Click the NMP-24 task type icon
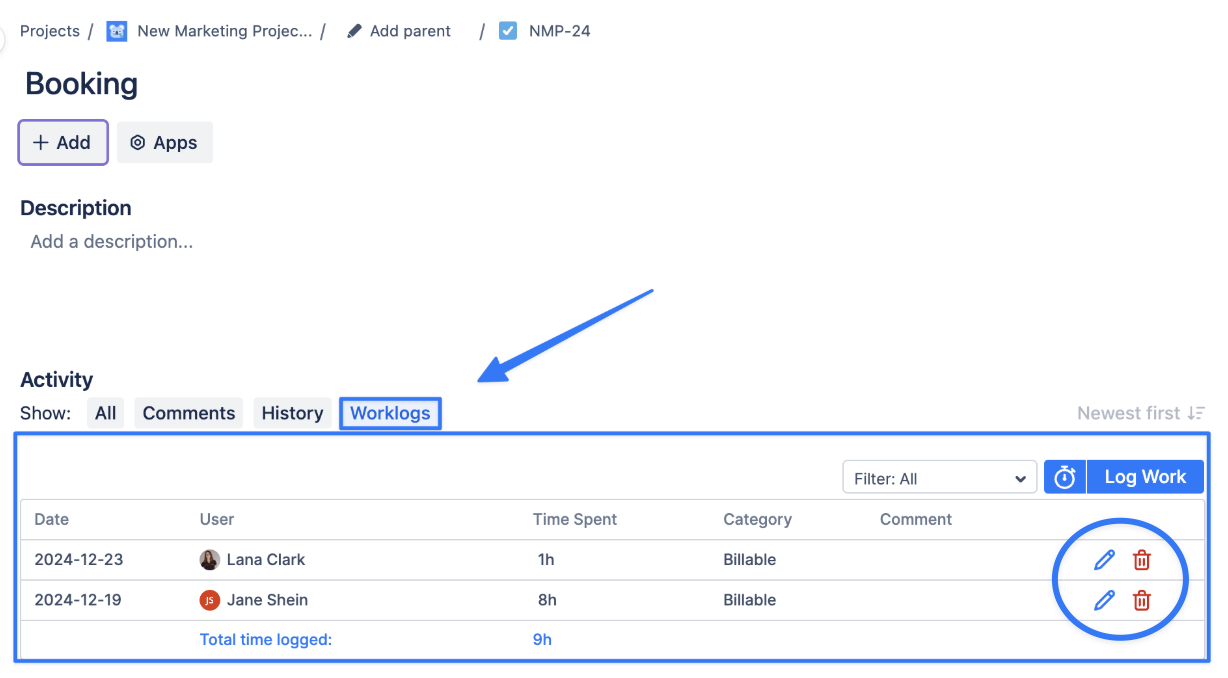This screenshot has height=678, width=1228. coord(509,31)
